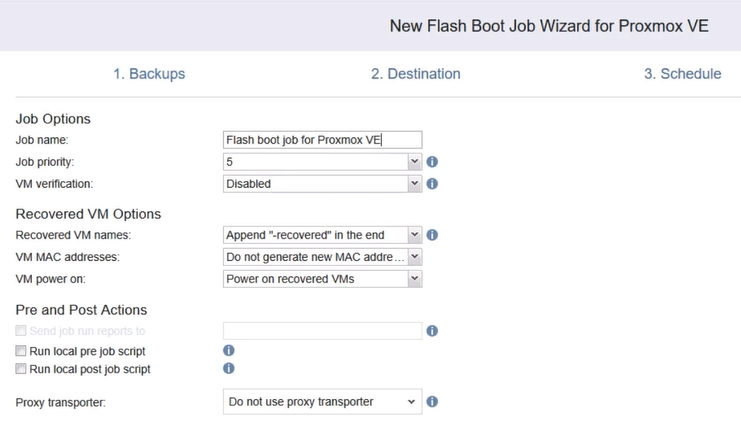
Task: Toggle the Send job run reports checkbox
Action: 21,331
